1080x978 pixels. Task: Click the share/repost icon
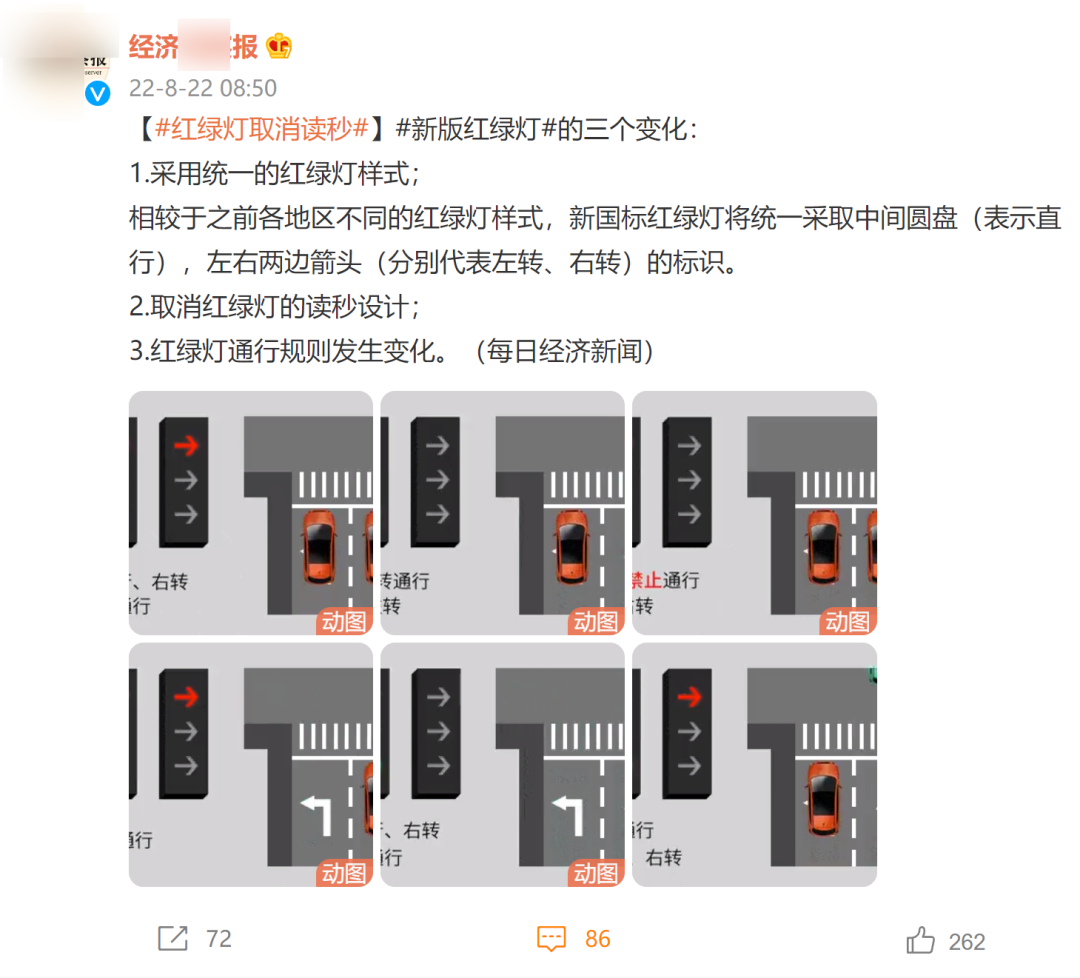click(x=173, y=938)
